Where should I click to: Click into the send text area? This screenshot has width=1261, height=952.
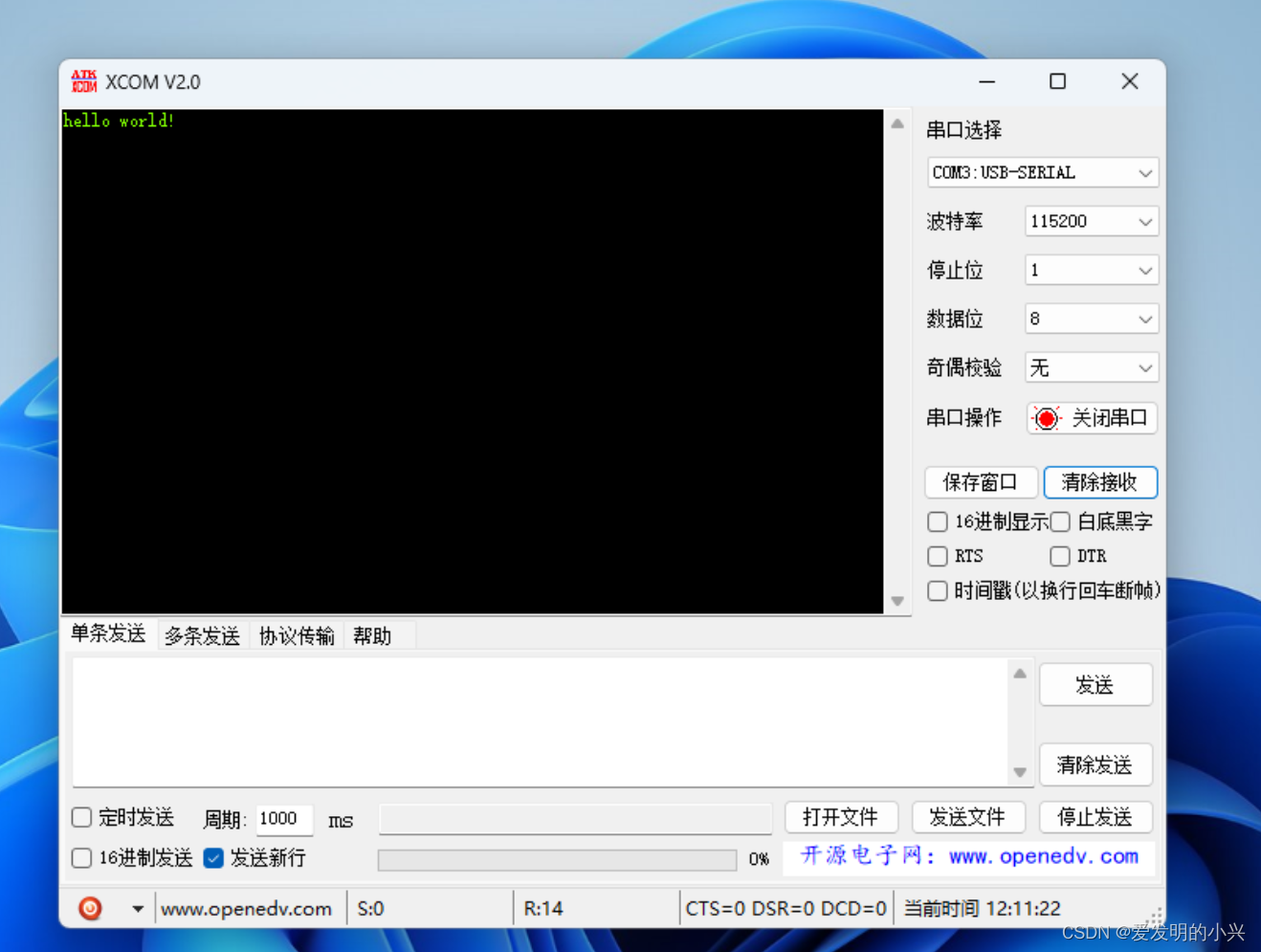point(541,722)
